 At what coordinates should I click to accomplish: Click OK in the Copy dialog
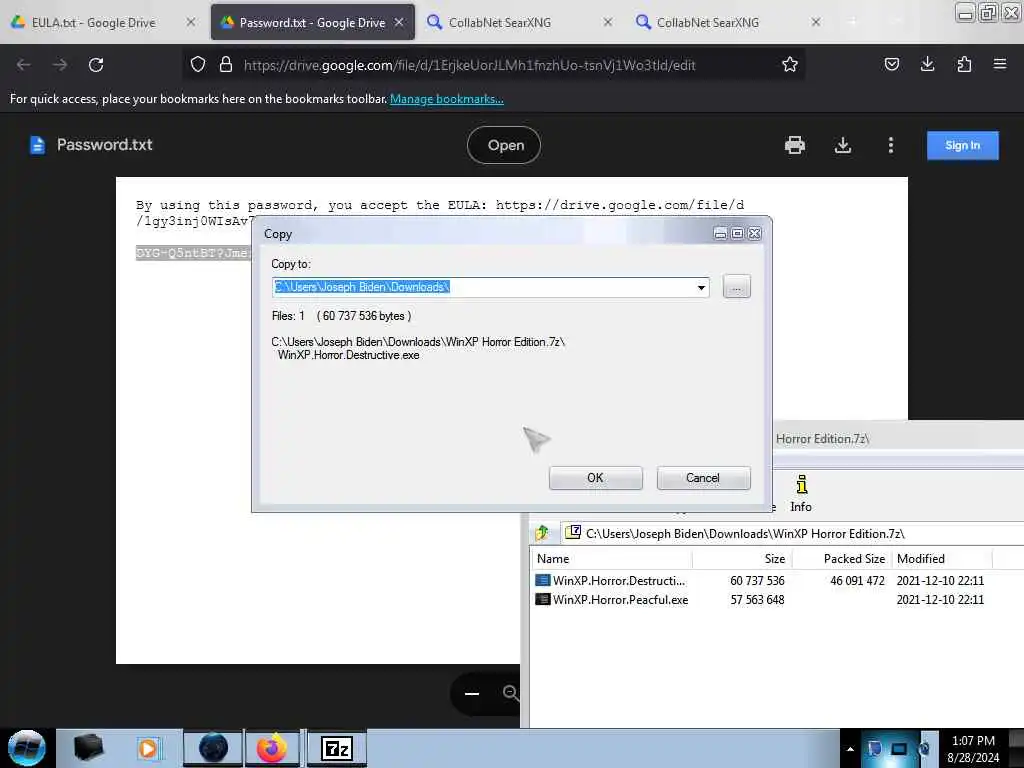click(x=595, y=477)
